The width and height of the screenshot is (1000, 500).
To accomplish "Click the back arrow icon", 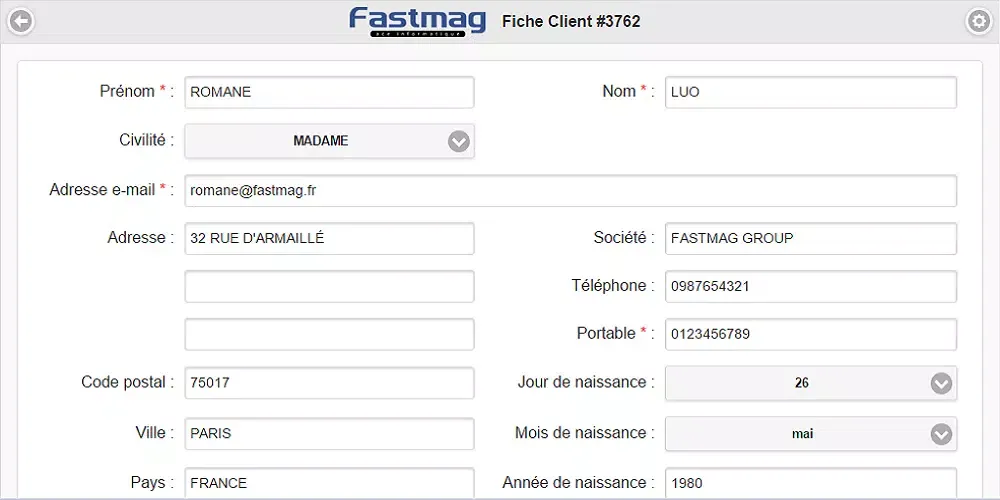I will click(x=20, y=21).
